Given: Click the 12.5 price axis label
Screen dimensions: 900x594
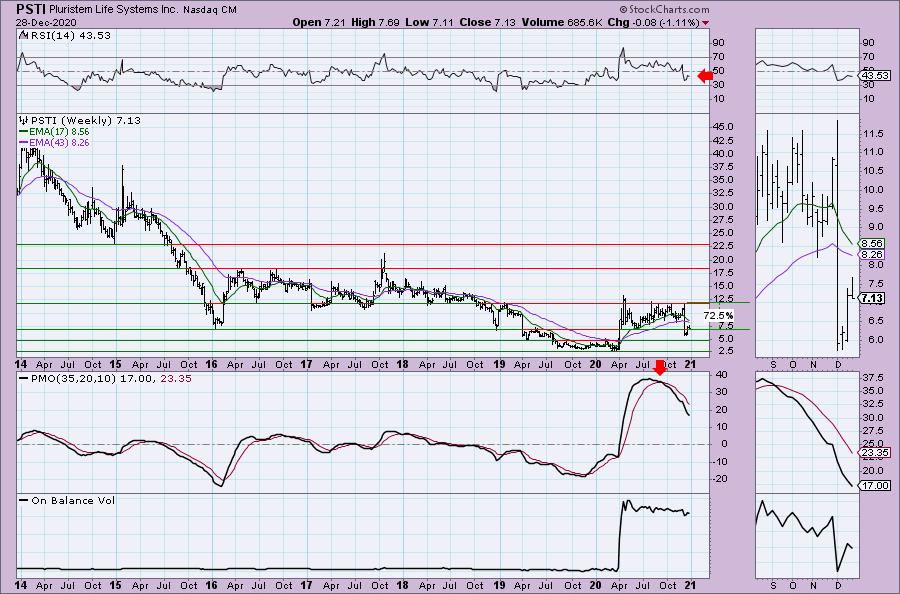Looking at the screenshot, I should click(x=723, y=298).
